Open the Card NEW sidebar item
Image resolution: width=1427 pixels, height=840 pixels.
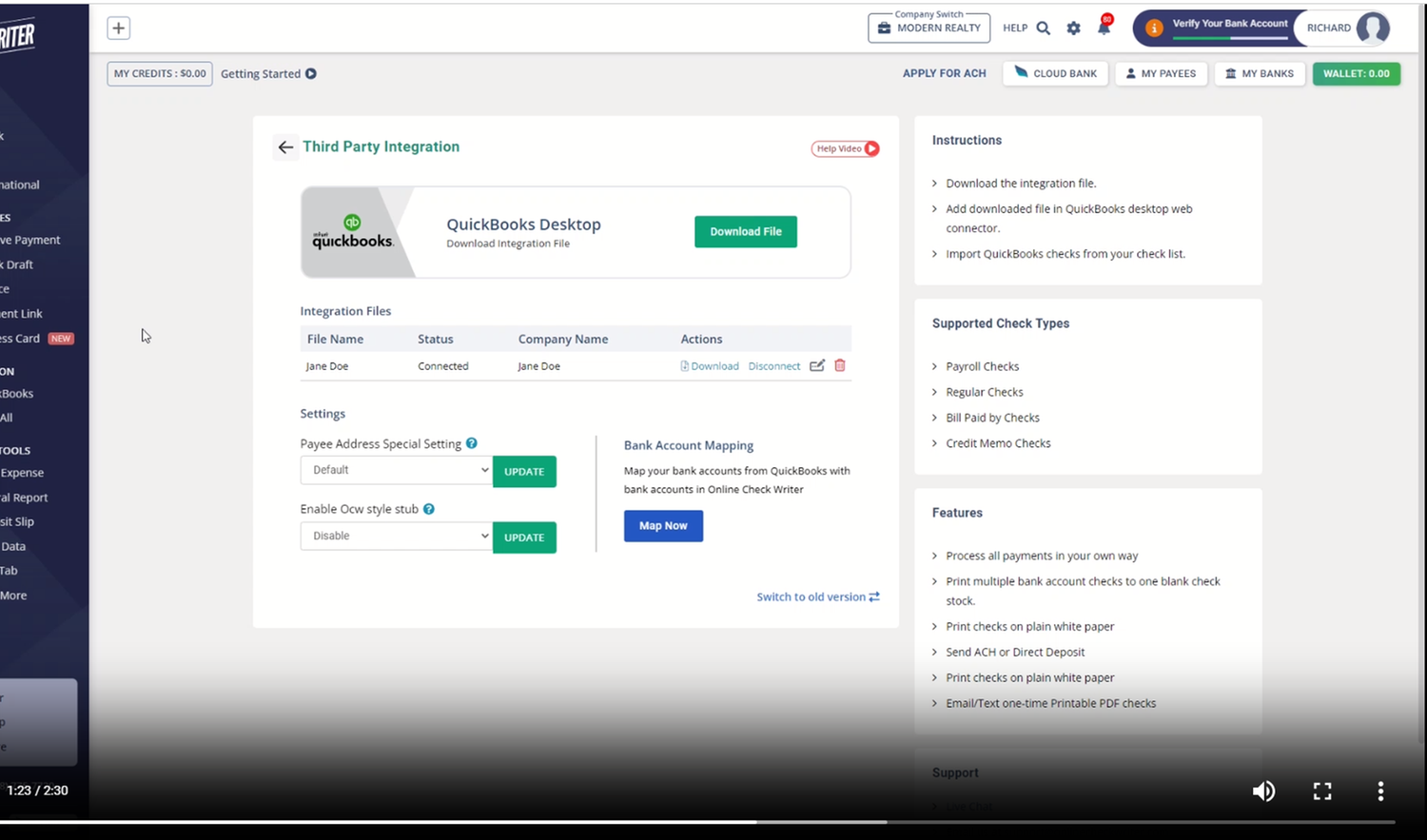[37, 339]
